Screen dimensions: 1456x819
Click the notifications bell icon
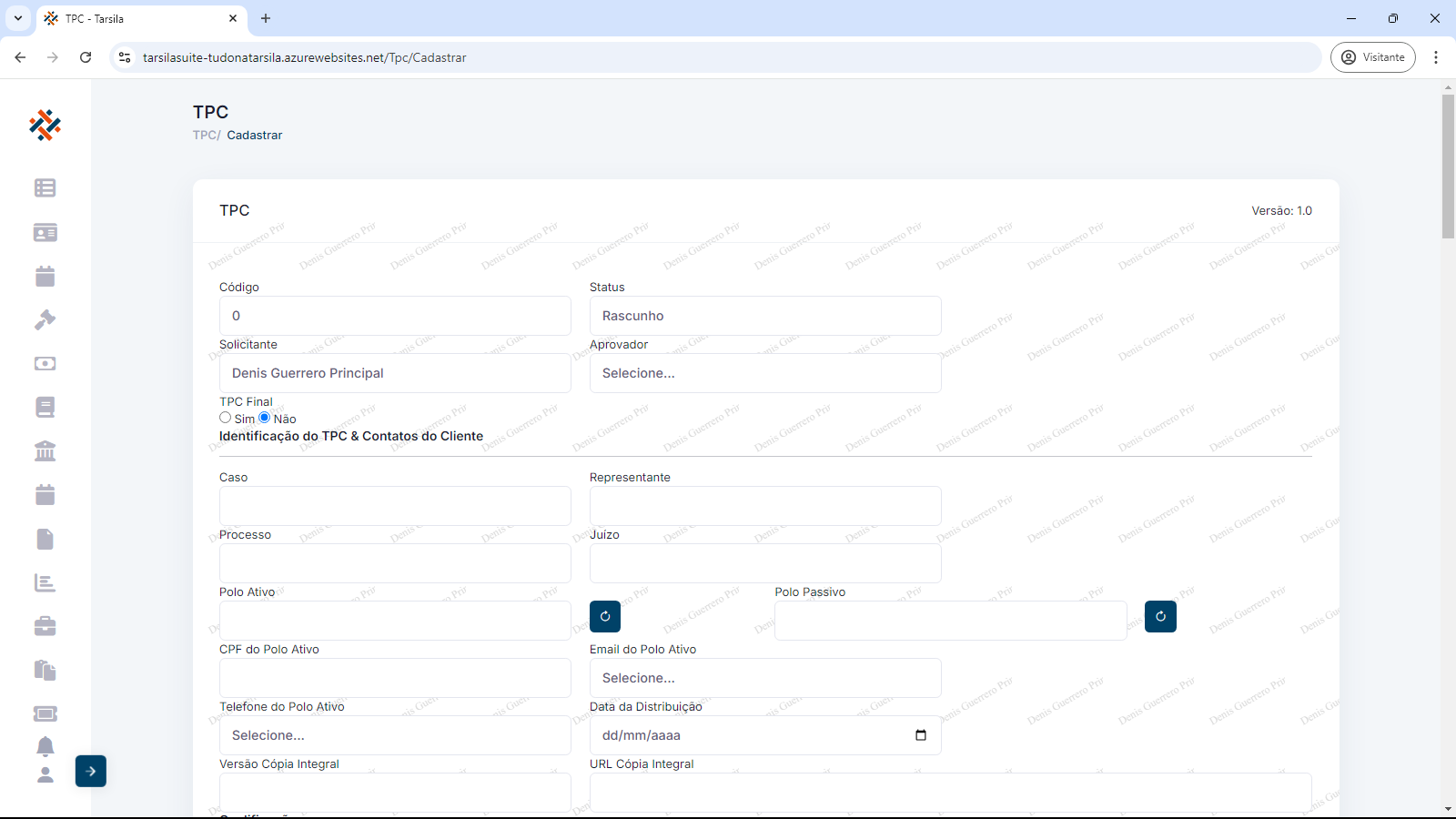45,746
